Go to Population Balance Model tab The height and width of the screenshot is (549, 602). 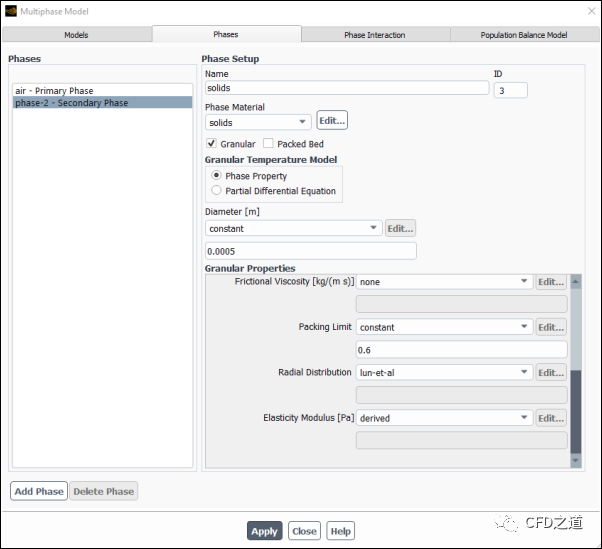coord(523,35)
